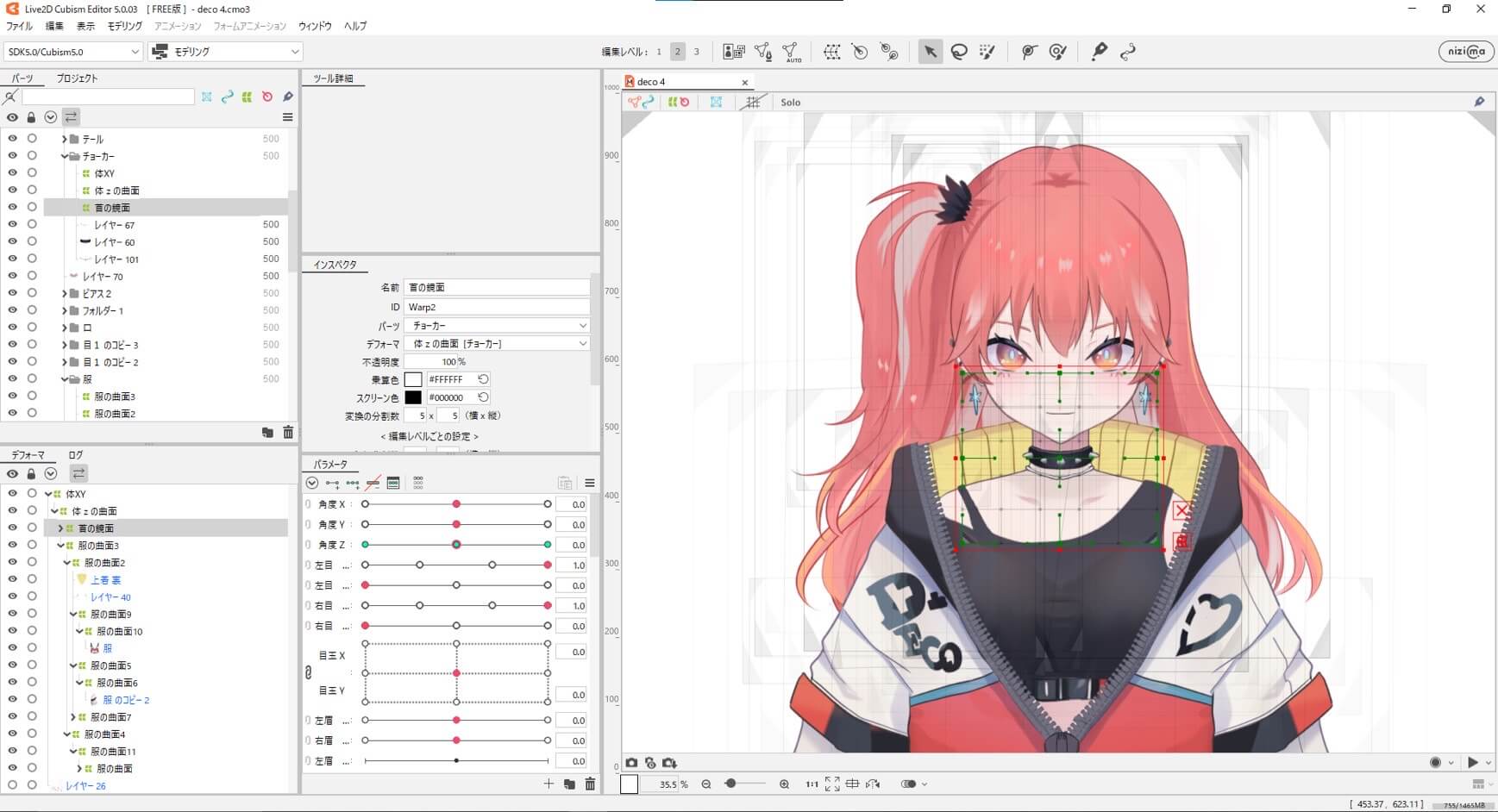
Task: Delete selected item in parts panel
Action: (288, 432)
